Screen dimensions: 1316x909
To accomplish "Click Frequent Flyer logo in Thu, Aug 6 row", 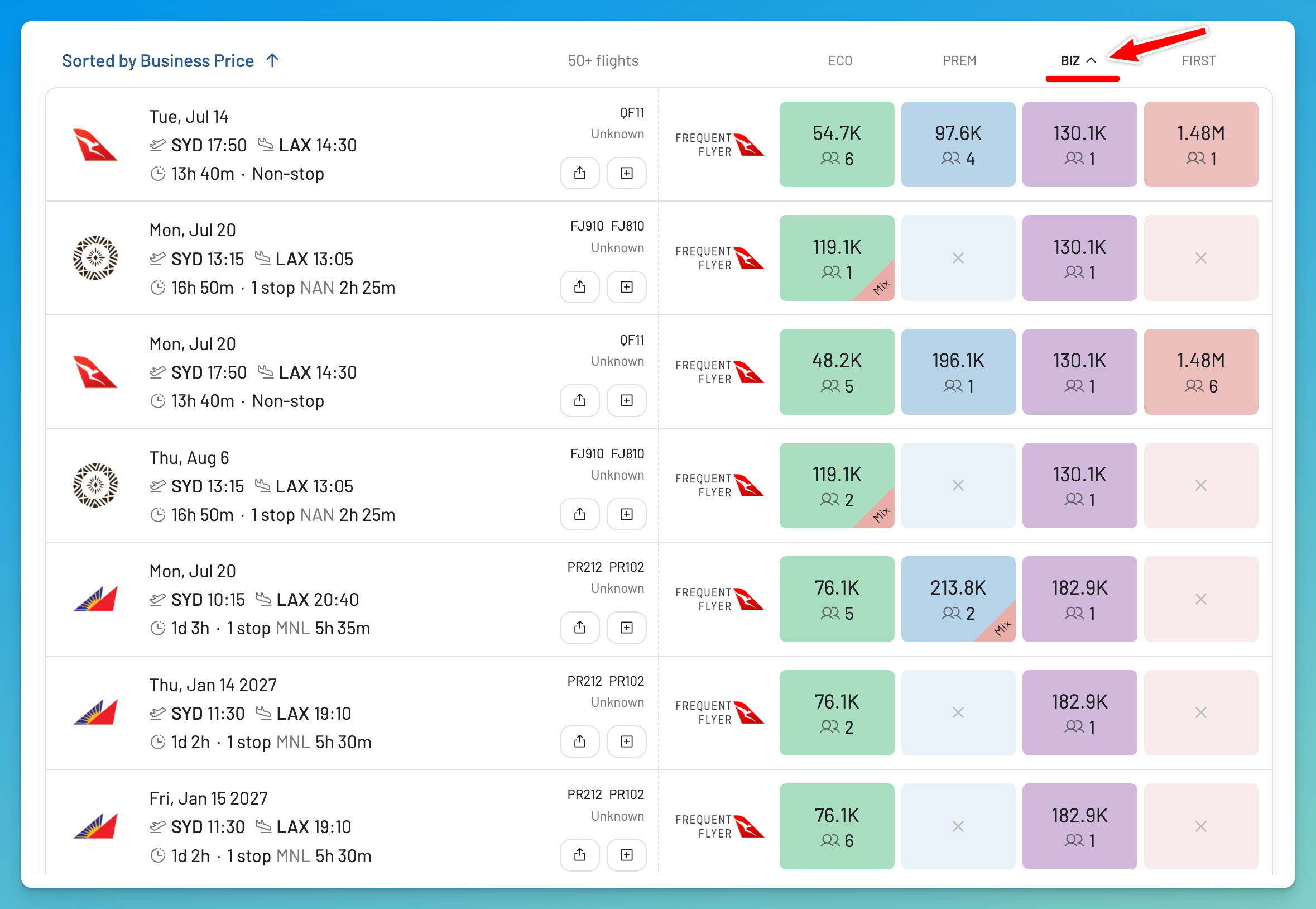I will coord(719,485).
